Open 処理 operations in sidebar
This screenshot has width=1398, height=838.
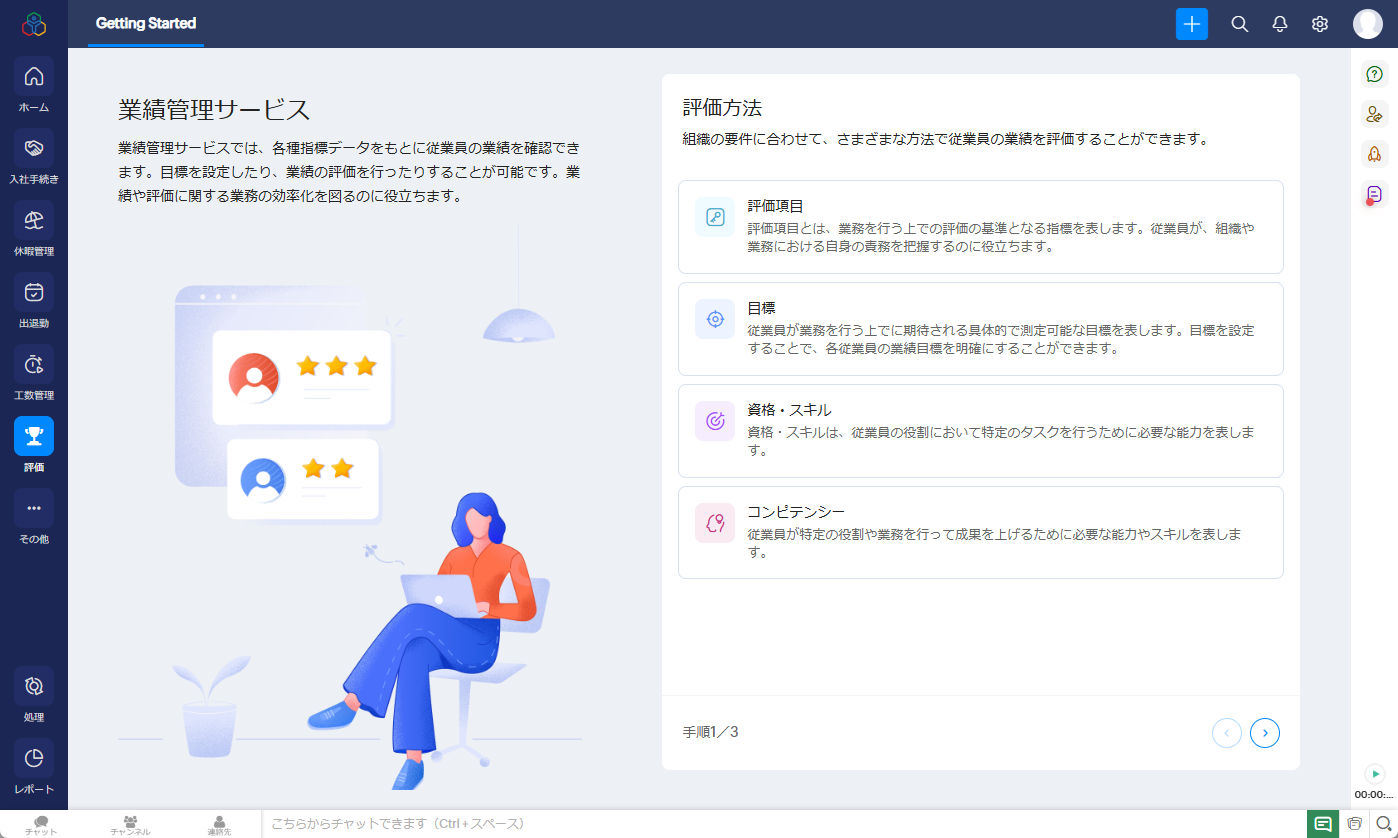pos(34,687)
